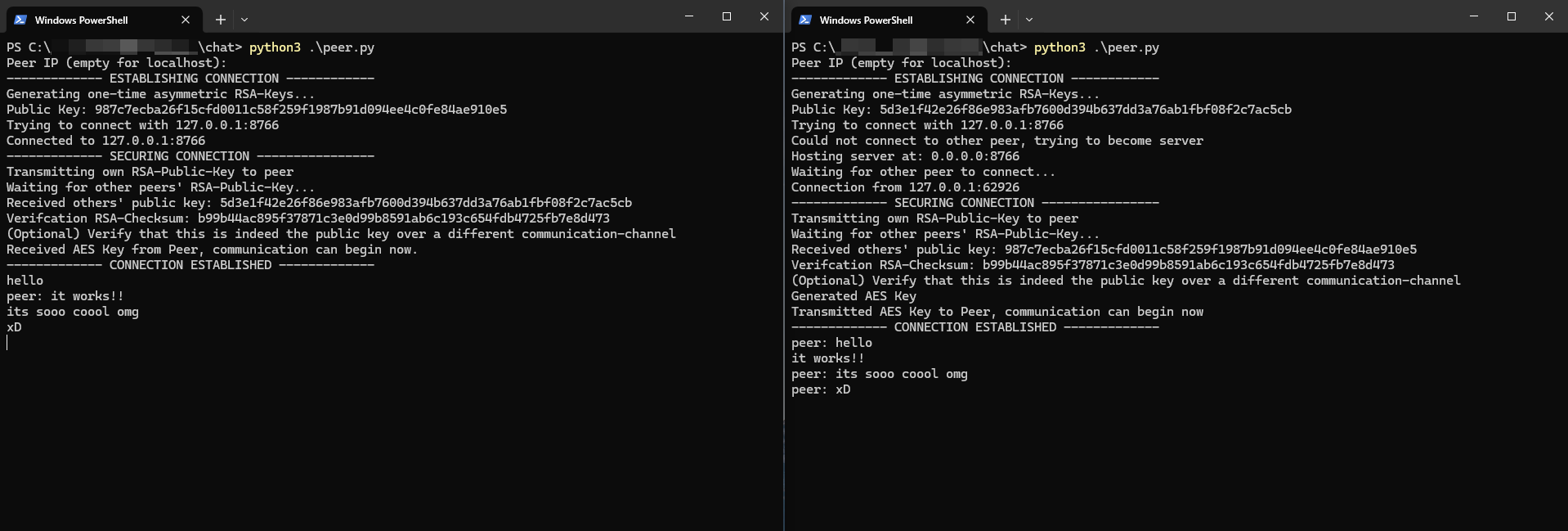Click the blinking cursor line in left terminal
Viewport: 1568px width, 531px height.
pyautogui.click(x=7, y=343)
